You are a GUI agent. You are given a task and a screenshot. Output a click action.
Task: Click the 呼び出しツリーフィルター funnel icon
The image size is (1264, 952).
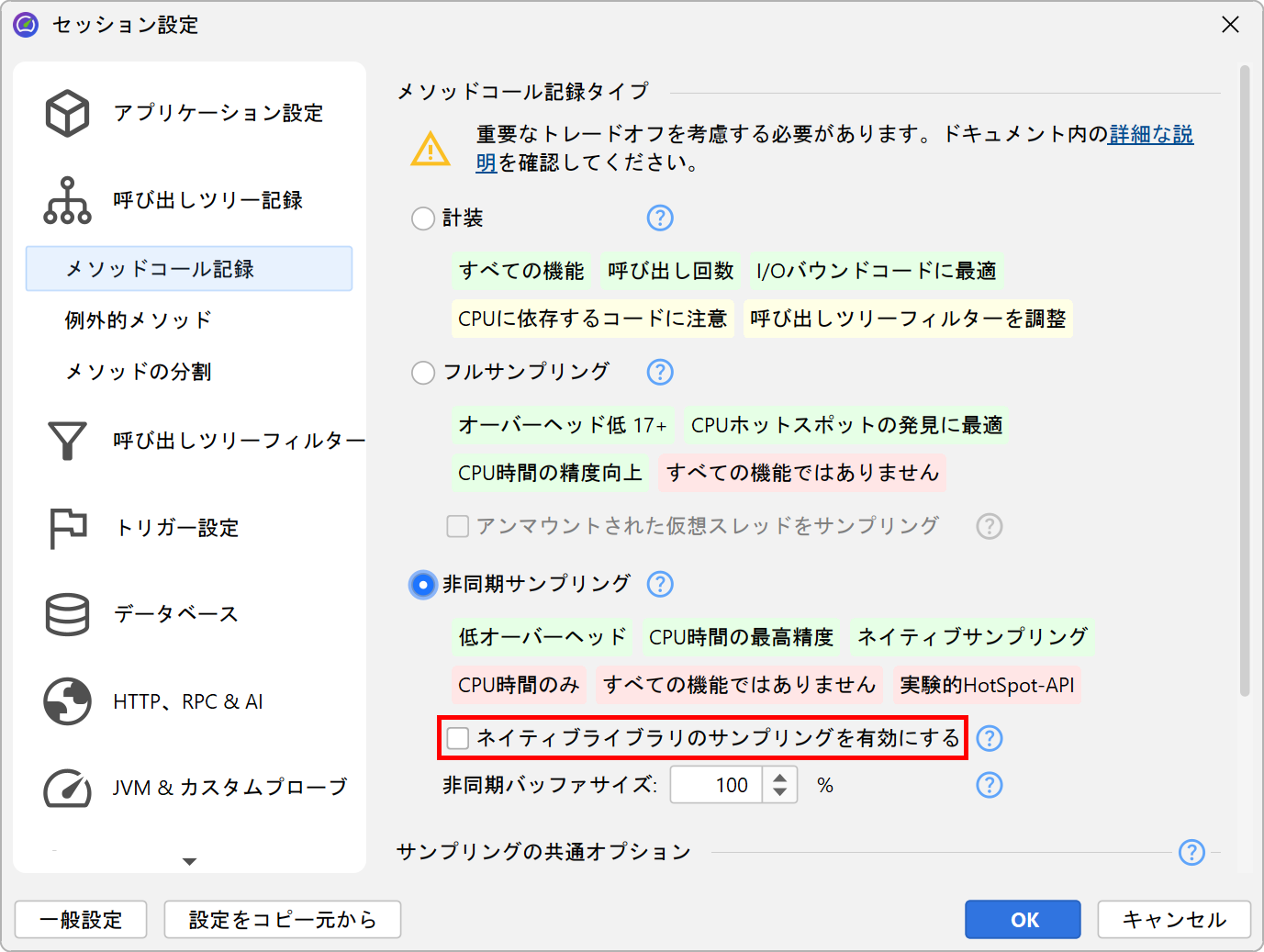pyautogui.click(x=68, y=441)
